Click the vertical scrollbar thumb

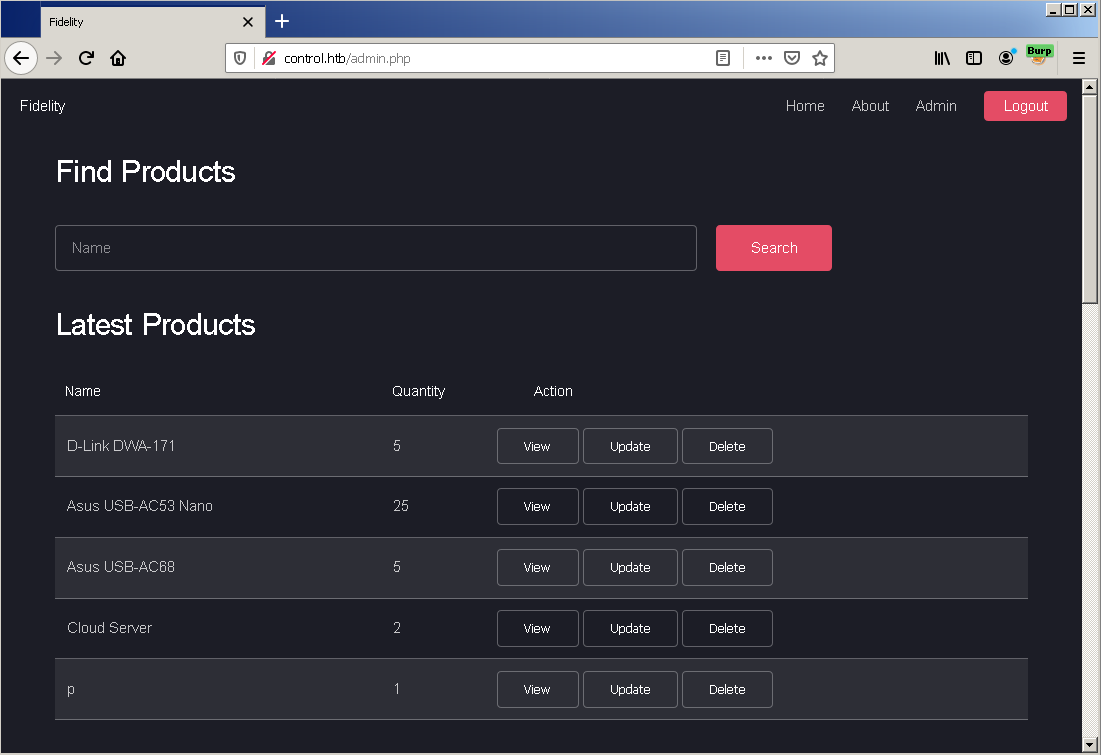(x=1090, y=199)
